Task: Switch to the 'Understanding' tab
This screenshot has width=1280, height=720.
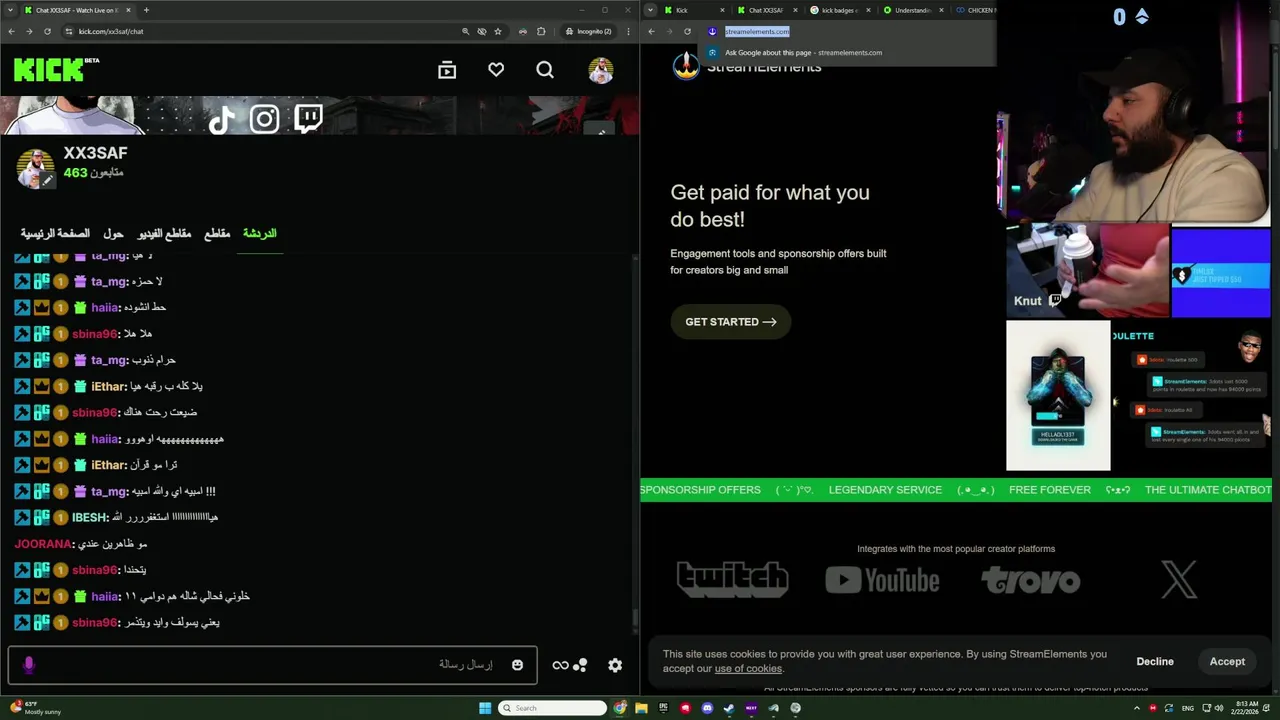Action: pyautogui.click(x=912, y=10)
